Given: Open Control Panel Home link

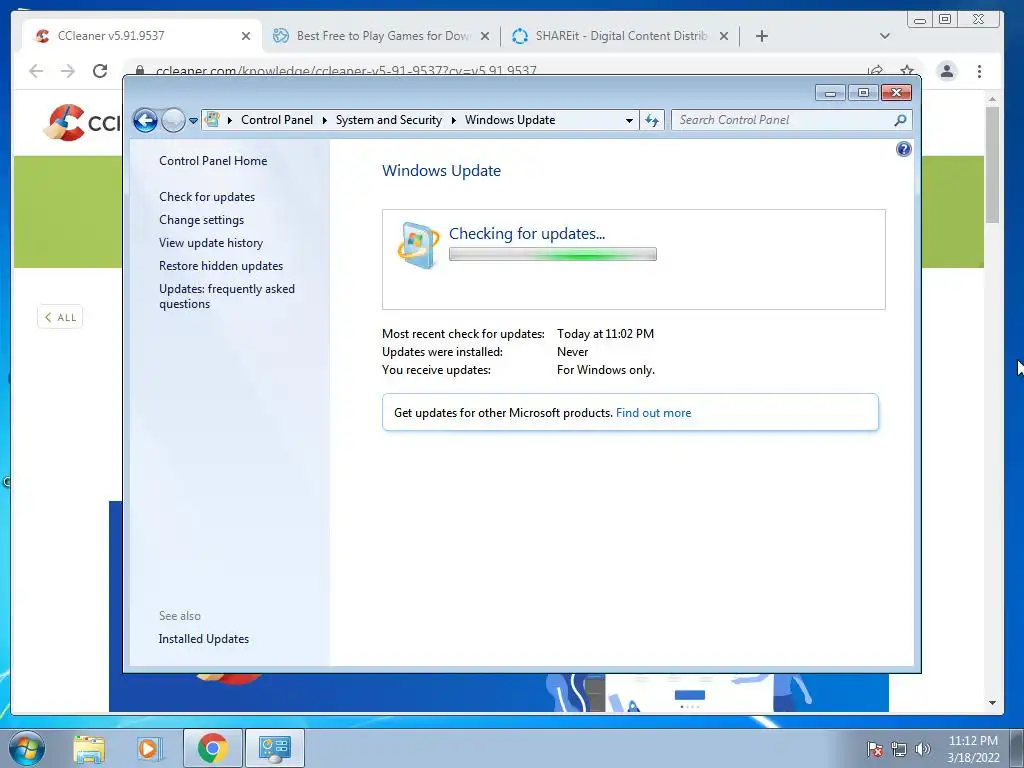Looking at the screenshot, I should (213, 161).
